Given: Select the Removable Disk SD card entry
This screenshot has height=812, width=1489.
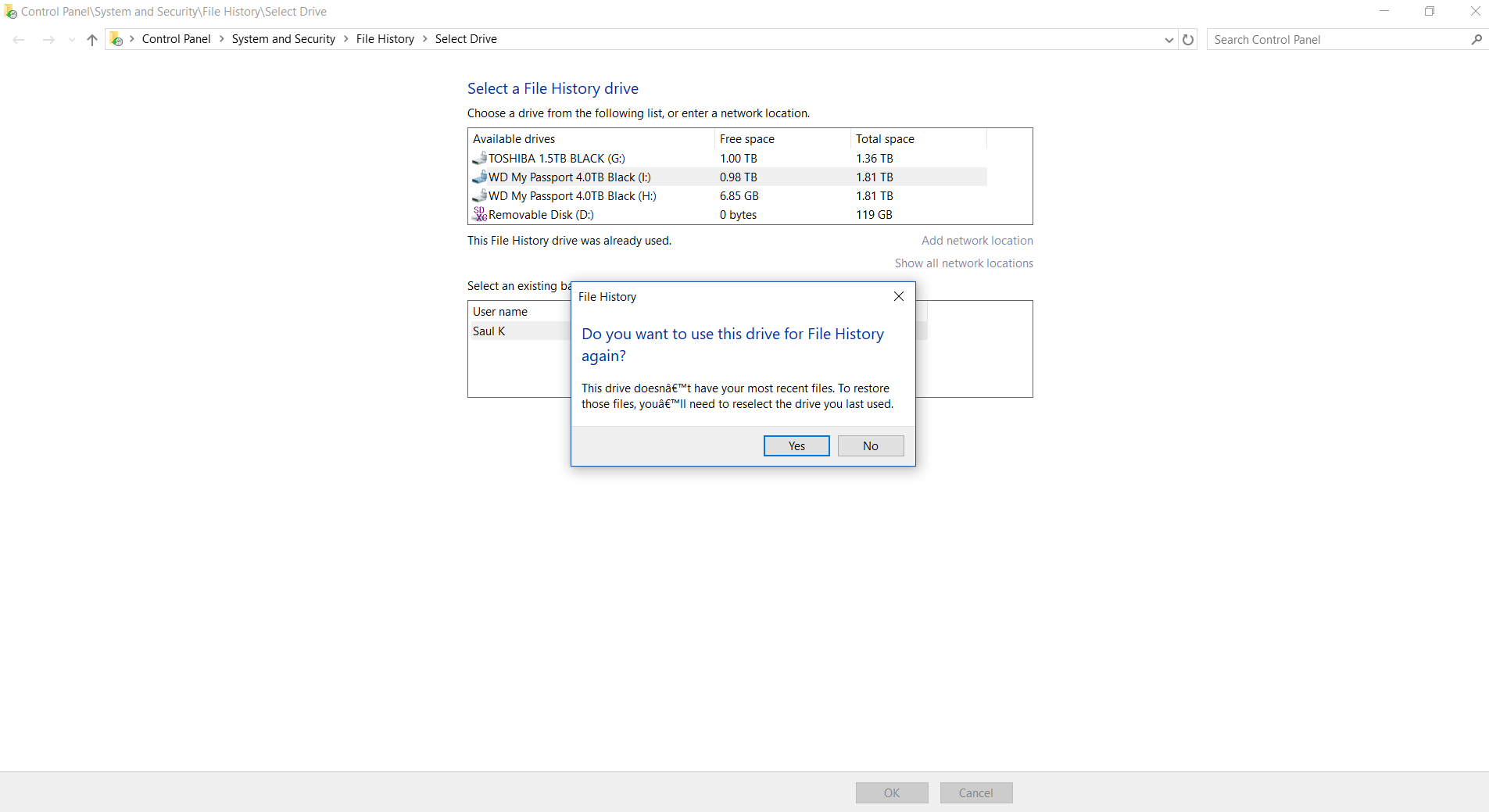Looking at the screenshot, I should [540, 214].
